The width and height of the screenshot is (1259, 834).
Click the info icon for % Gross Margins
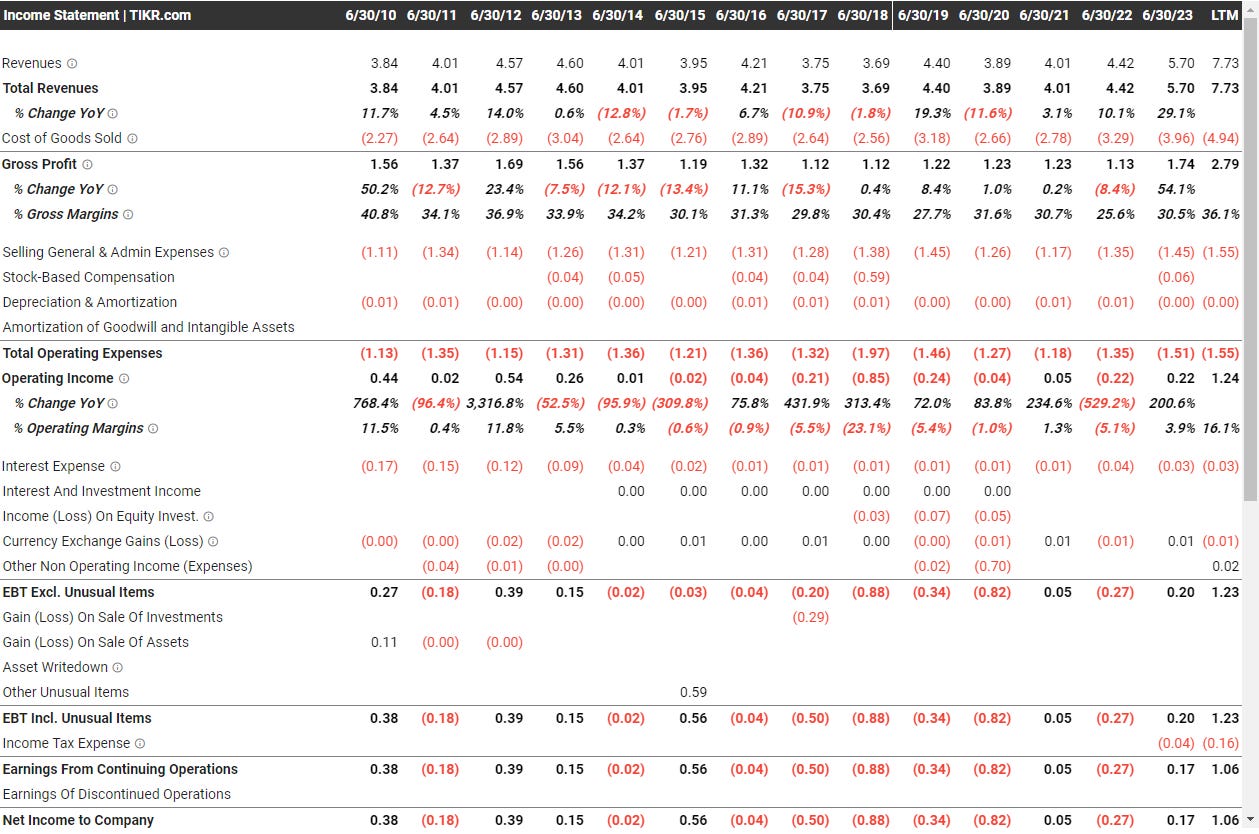[128, 215]
